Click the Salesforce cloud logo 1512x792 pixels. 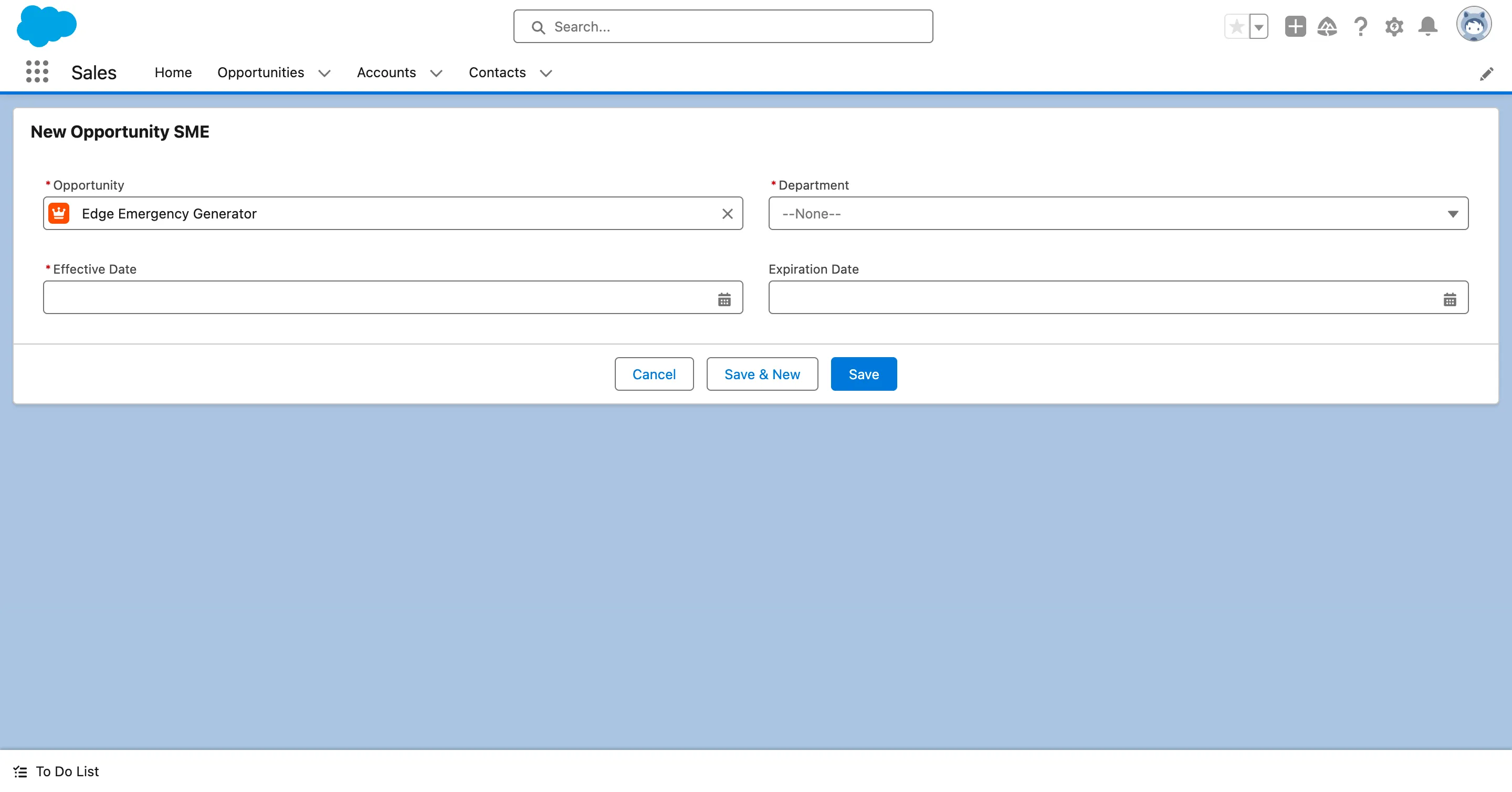46,26
